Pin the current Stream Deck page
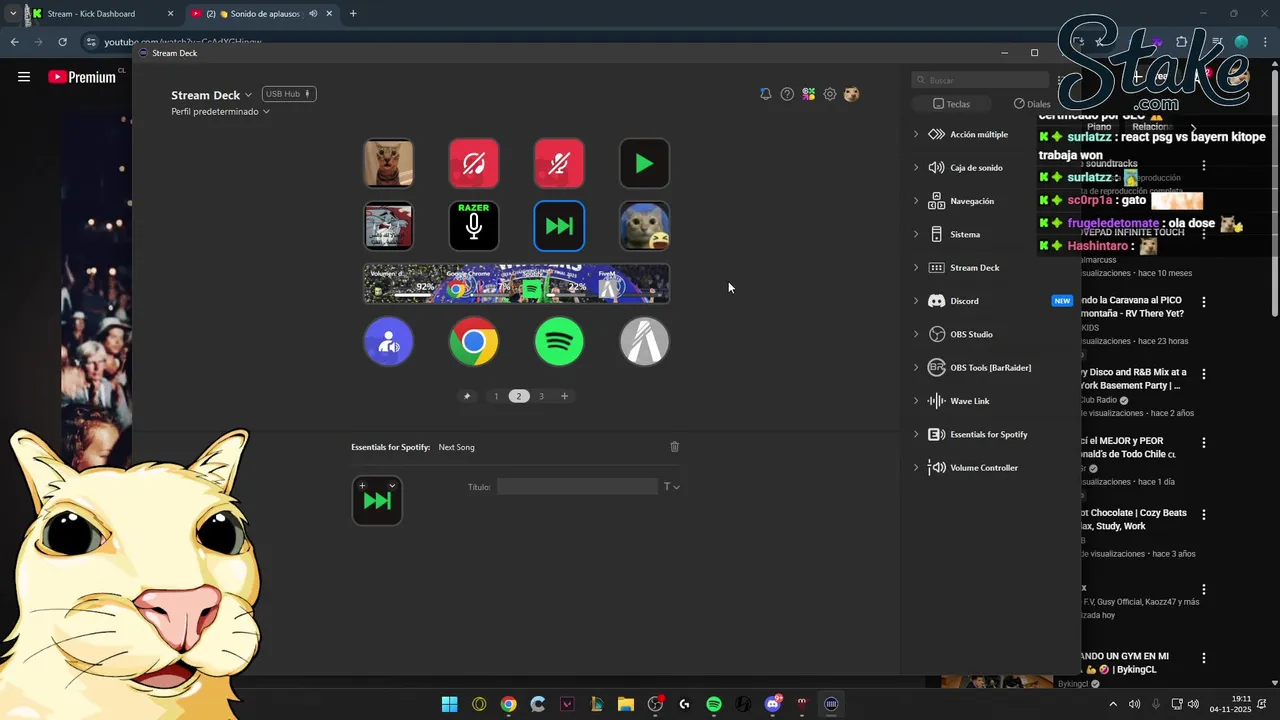1280x720 pixels. pyautogui.click(x=467, y=396)
